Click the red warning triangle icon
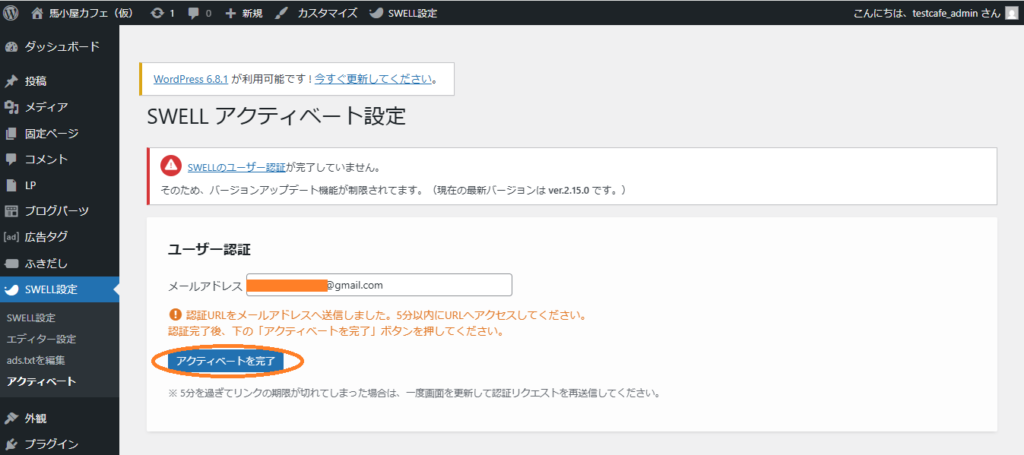Image resolution: width=1024 pixels, height=455 pixels. [x=171, y=166]
